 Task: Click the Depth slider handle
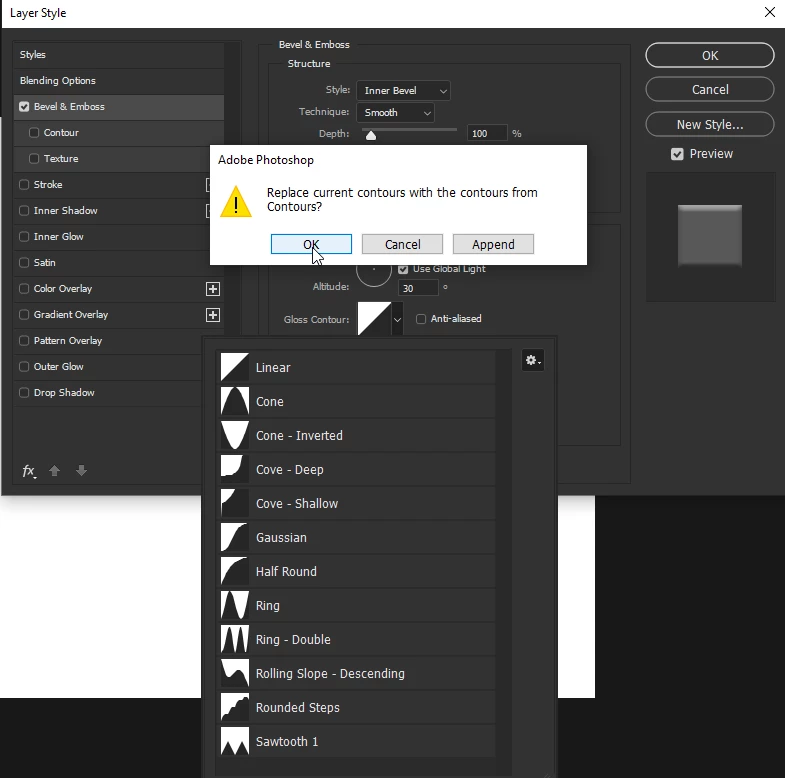pos(370,136)
